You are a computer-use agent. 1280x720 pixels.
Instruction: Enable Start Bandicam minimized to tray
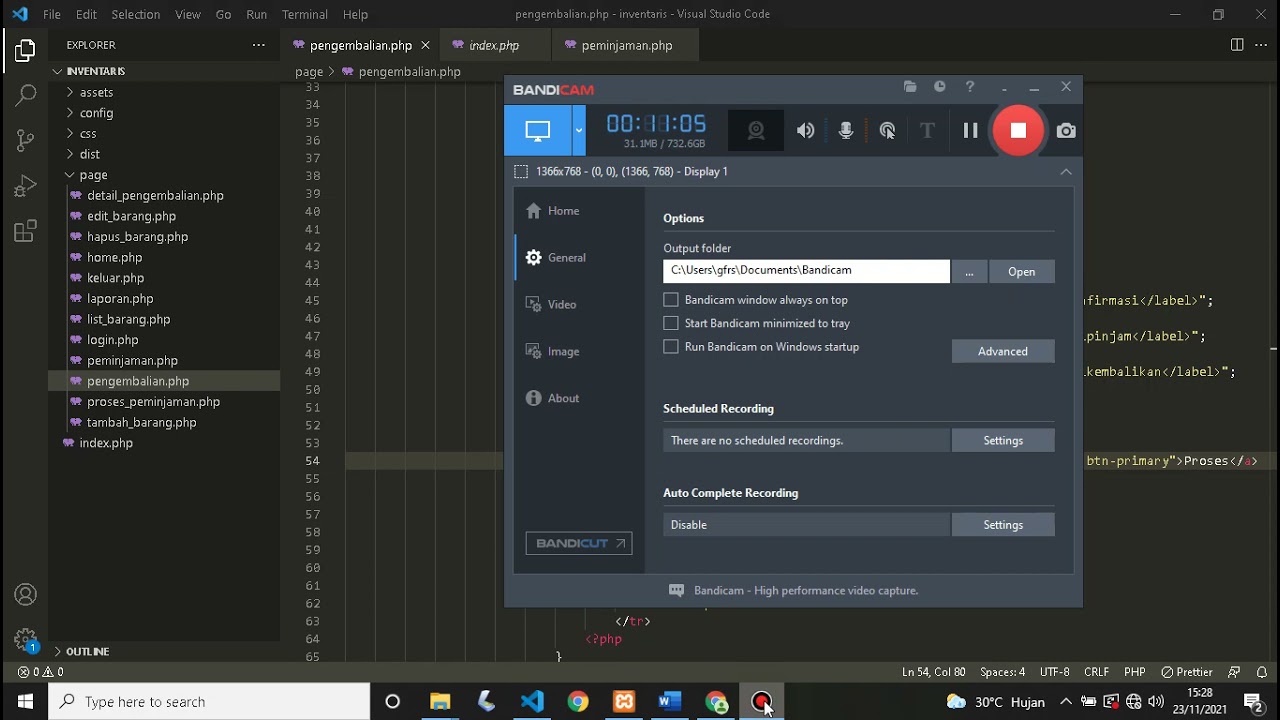pos(671,323)
